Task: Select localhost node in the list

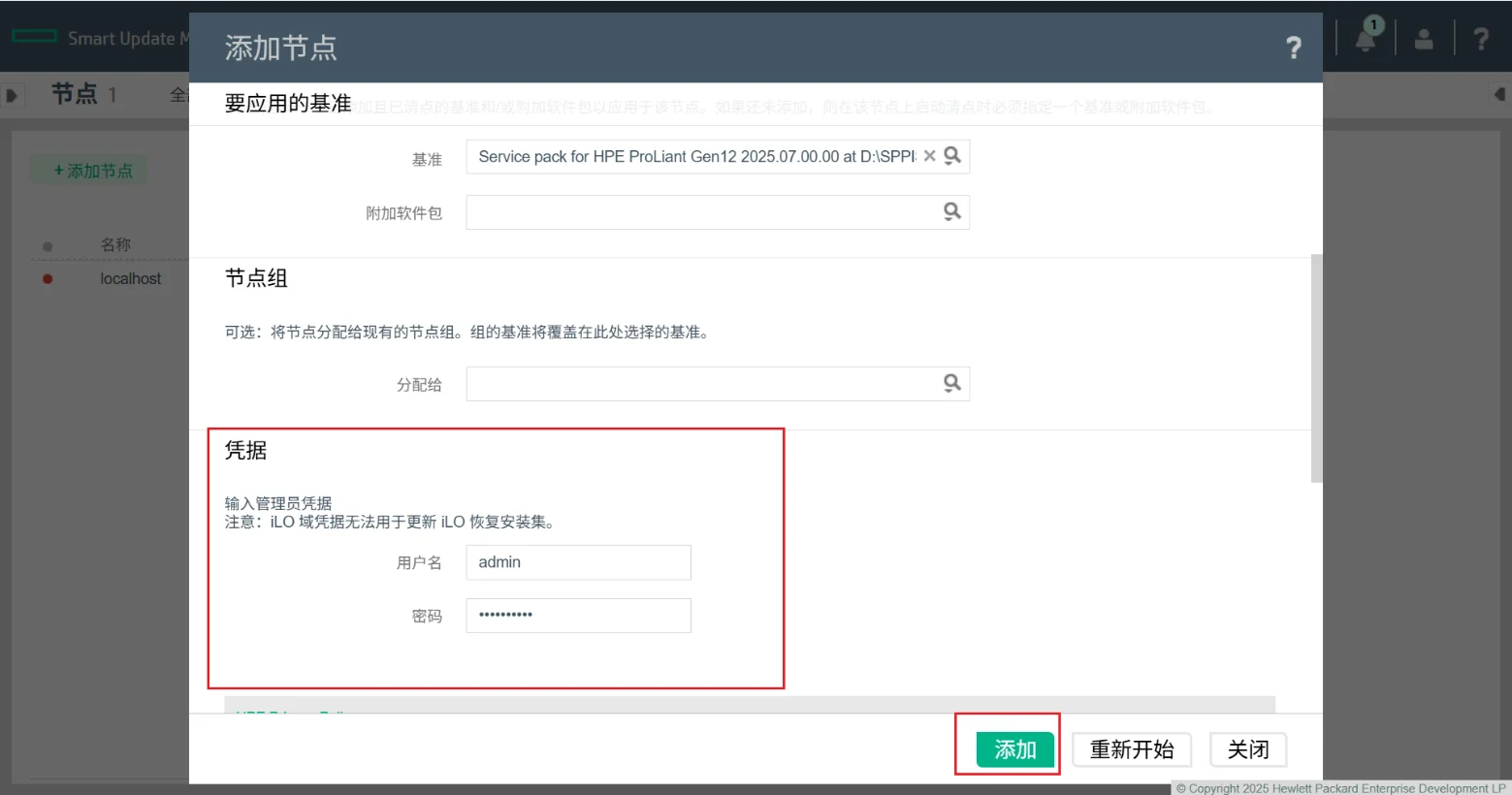Action: [131, 279]
